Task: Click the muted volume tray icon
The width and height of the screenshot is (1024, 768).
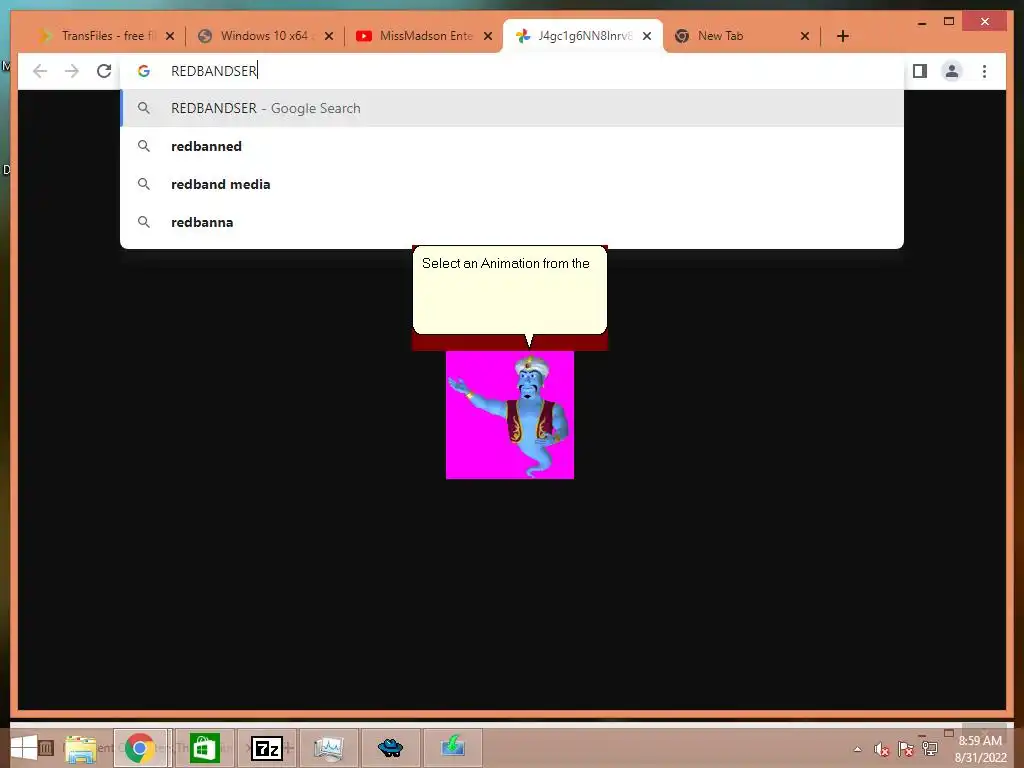Action: point(882,749)
